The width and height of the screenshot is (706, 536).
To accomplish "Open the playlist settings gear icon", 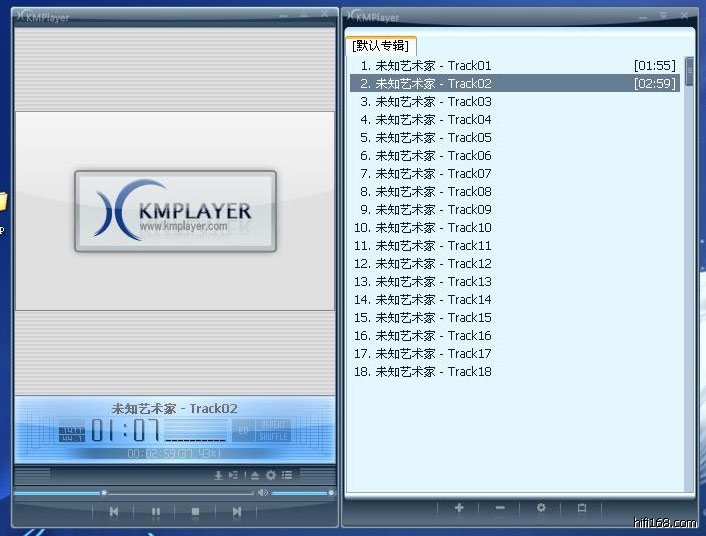I will tap(541, 508).
